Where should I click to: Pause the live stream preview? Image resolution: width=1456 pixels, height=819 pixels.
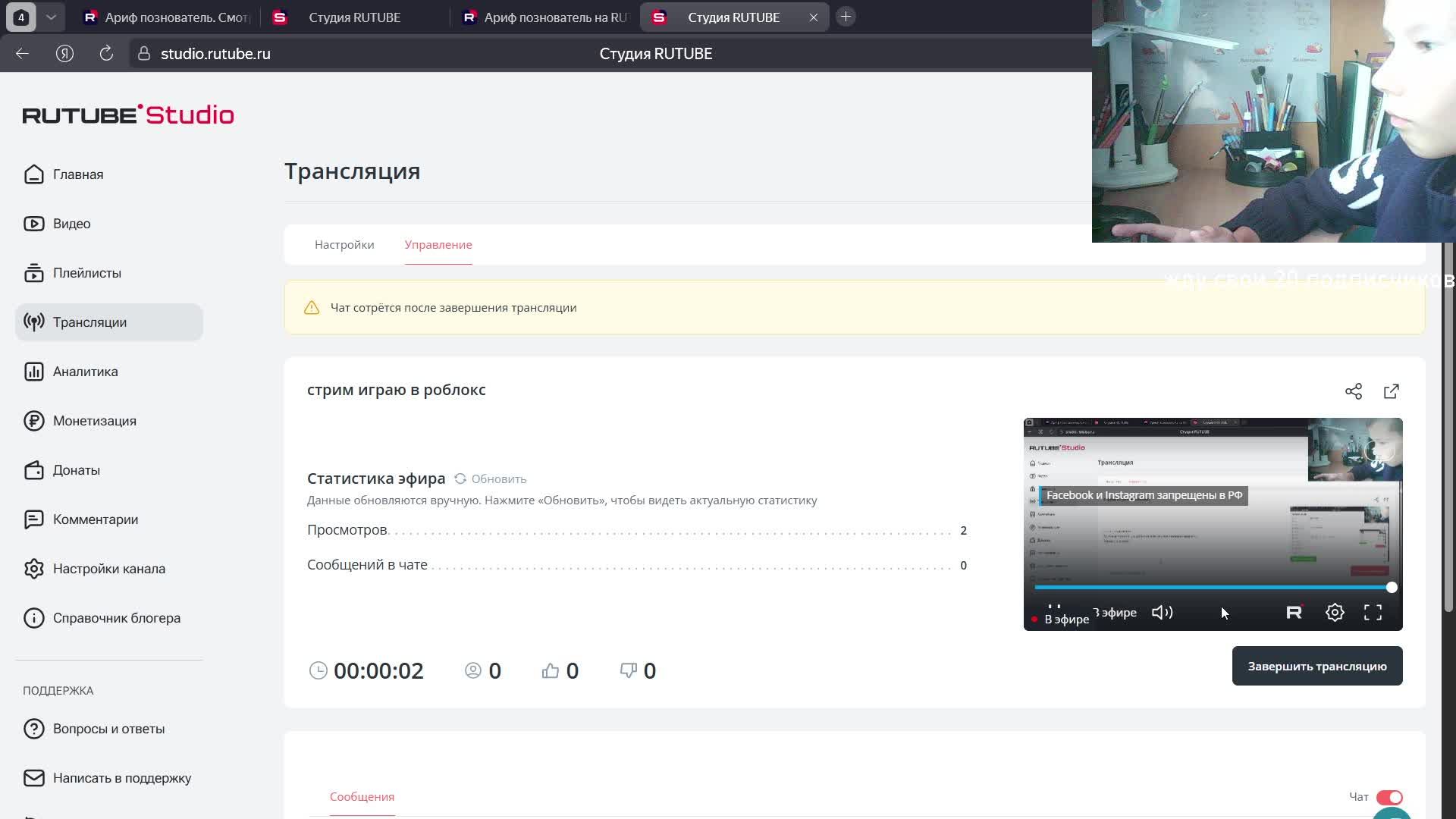[x=1054, y=609]
